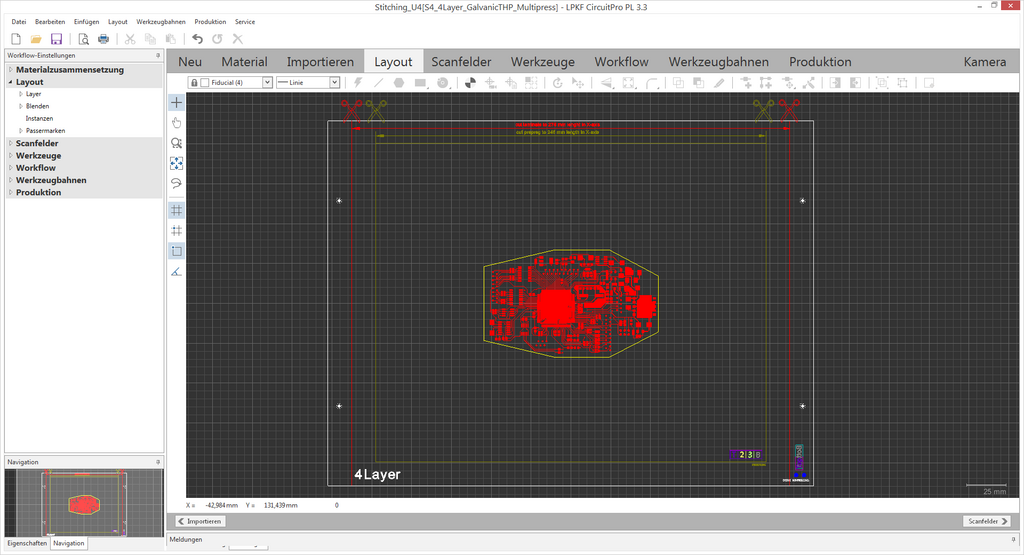Activate the hand pan tool
The image size is (1024, 555).
click(x=176, y=123)
